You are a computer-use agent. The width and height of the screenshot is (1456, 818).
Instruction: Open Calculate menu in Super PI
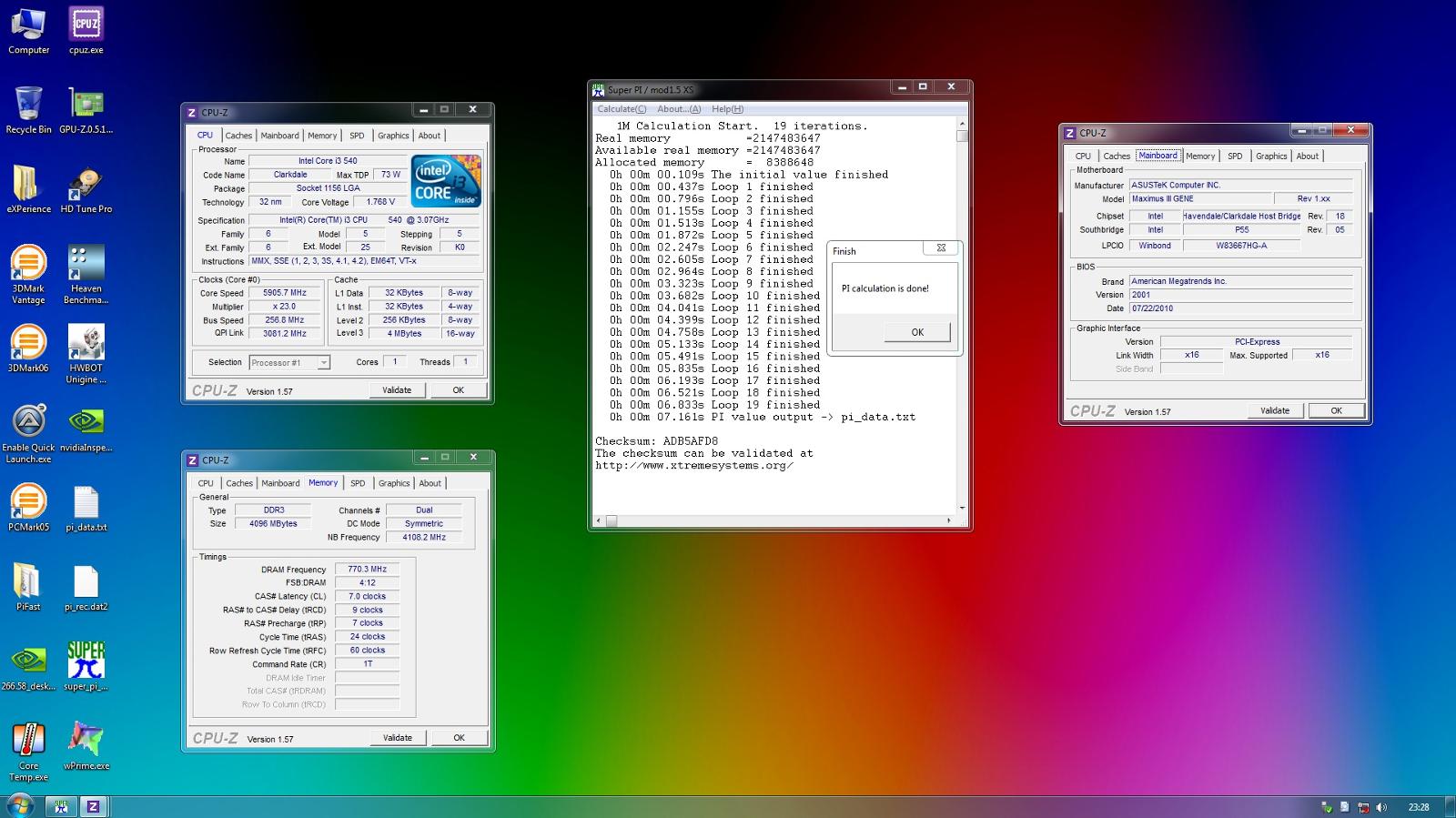point(622,109)
